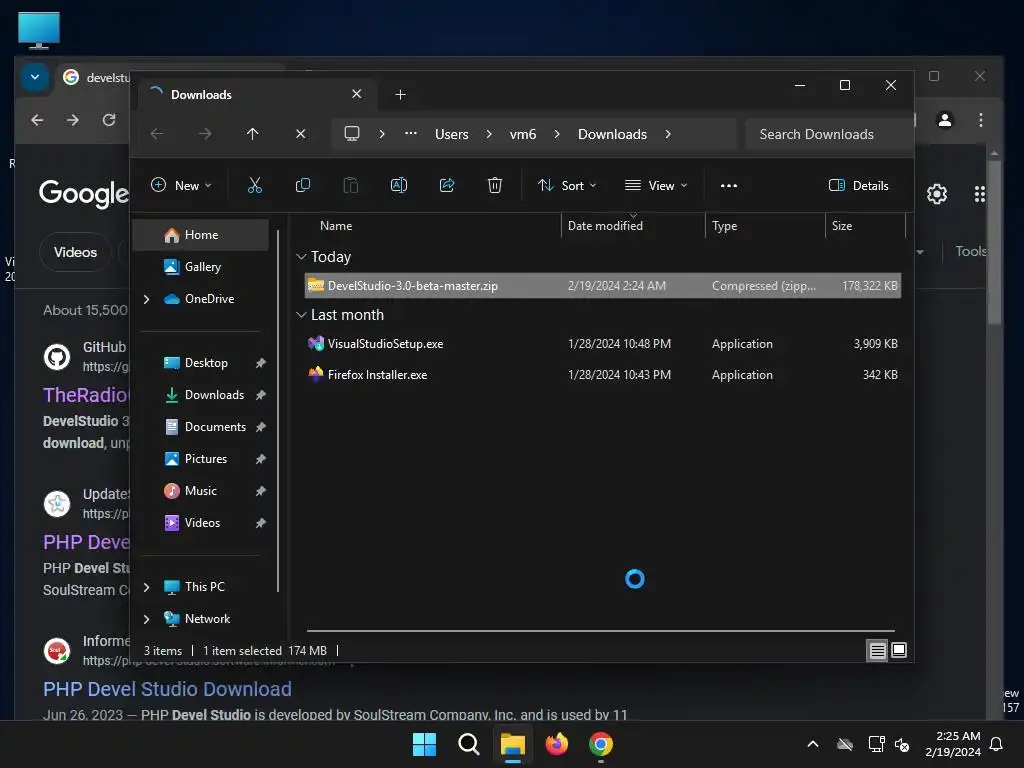Click the Copy icon in Explorer toolbar
Image resolution: width=1024 pixels, height=768 pixels.
(302, 185)
